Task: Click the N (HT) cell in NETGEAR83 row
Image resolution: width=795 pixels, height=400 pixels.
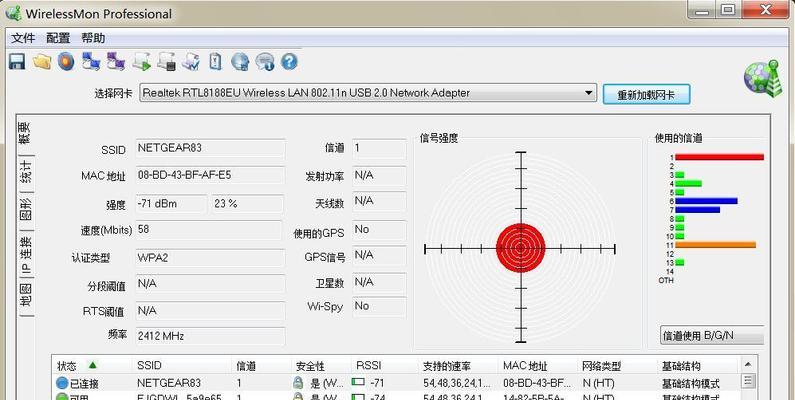Action: pyautogui.click(x=598, y=383)
